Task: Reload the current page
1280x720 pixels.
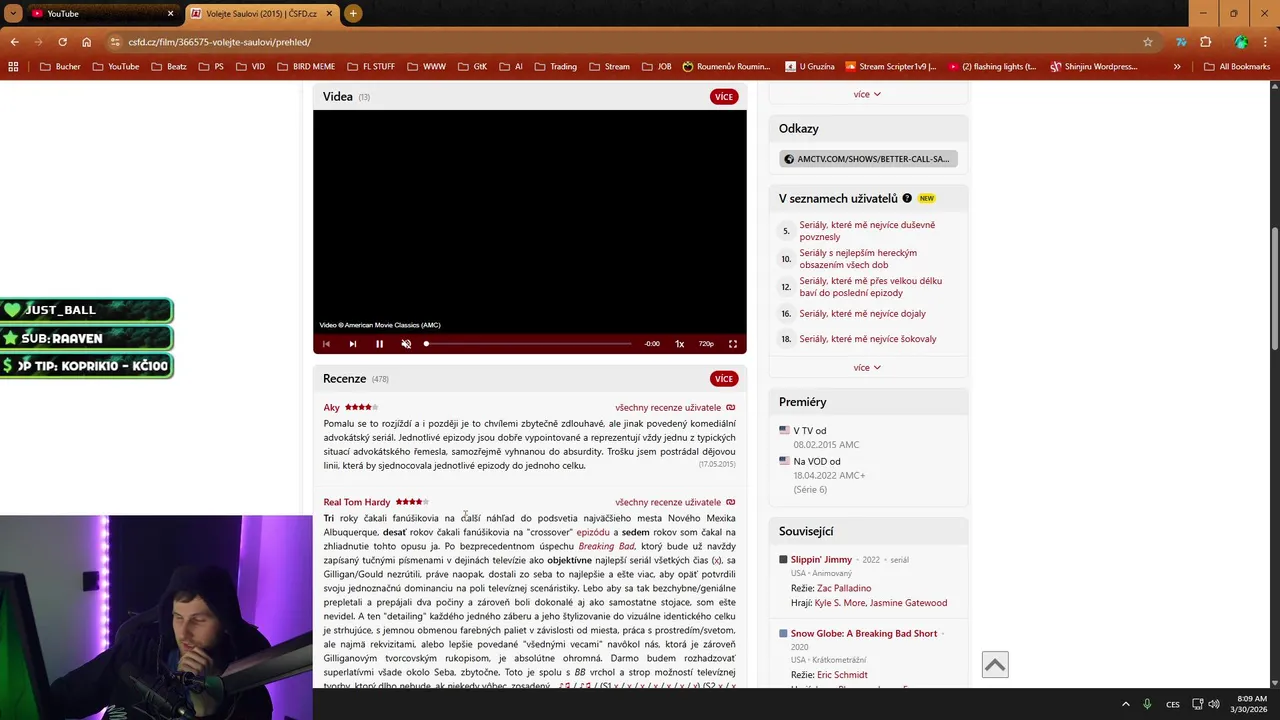Action: [62, 42]
